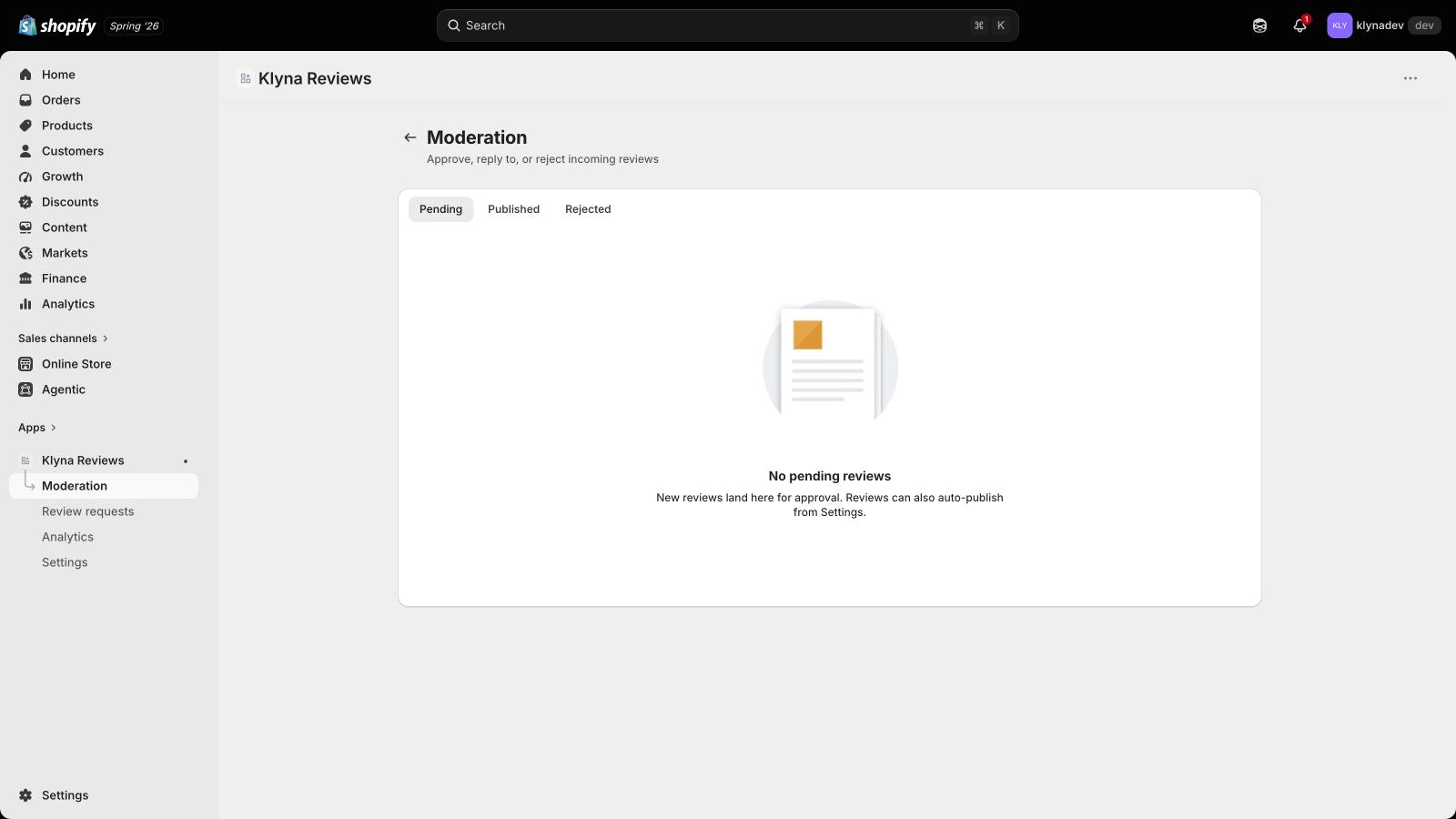
Task: Click the Search input field
Action: tap(727, 25)
